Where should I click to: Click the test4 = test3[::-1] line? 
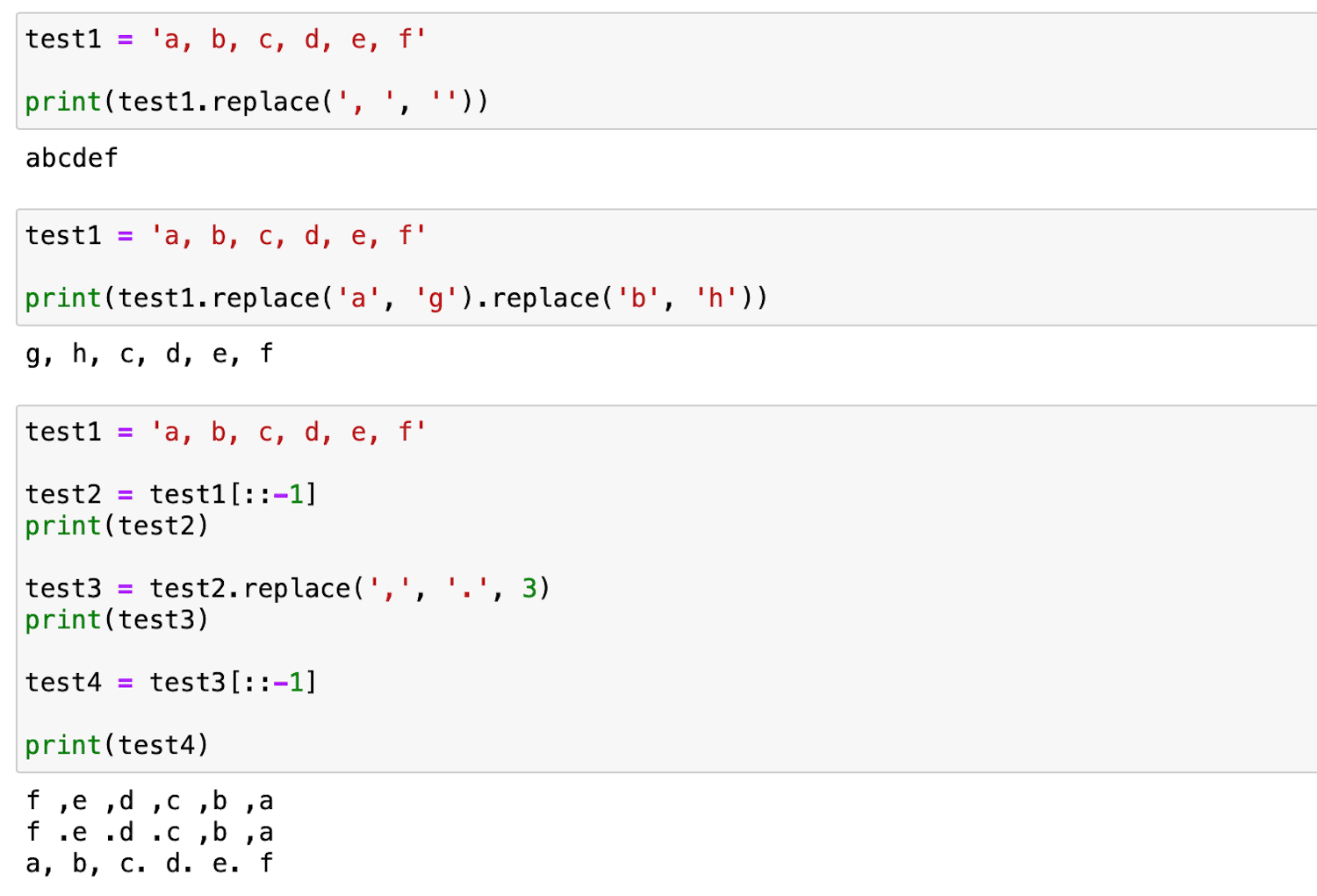coord(171,682)
